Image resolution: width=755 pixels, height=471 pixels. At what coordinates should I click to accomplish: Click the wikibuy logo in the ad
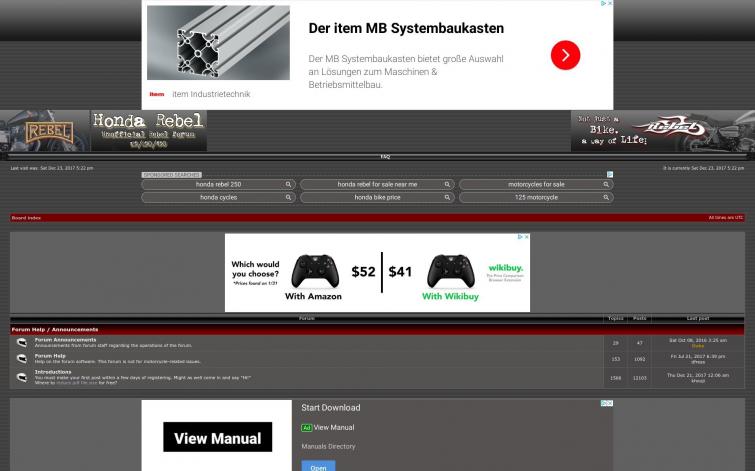pyautogui.click(x=506, y=268)
